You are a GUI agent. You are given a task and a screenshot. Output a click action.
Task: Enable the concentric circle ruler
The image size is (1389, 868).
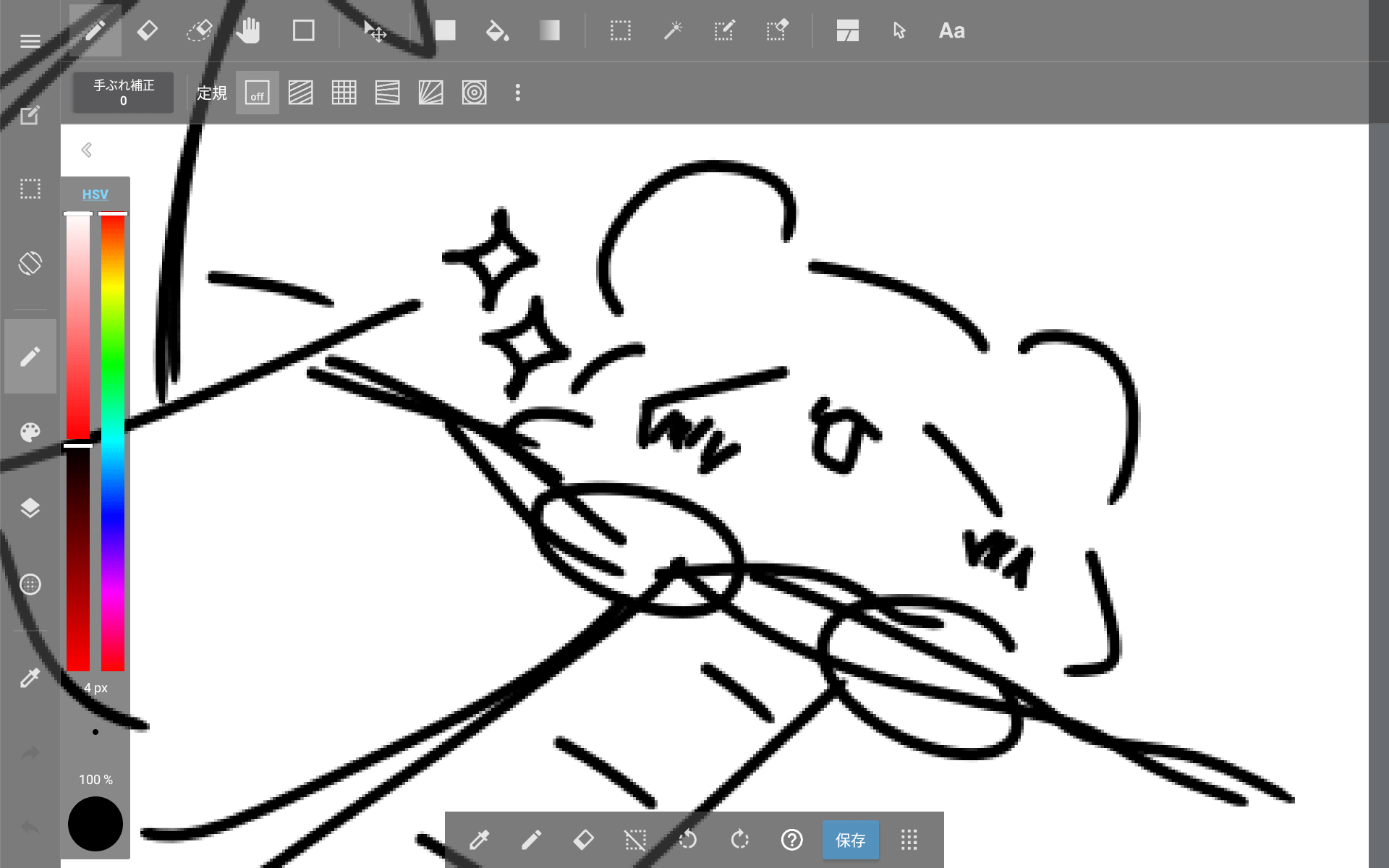(474, 93)
